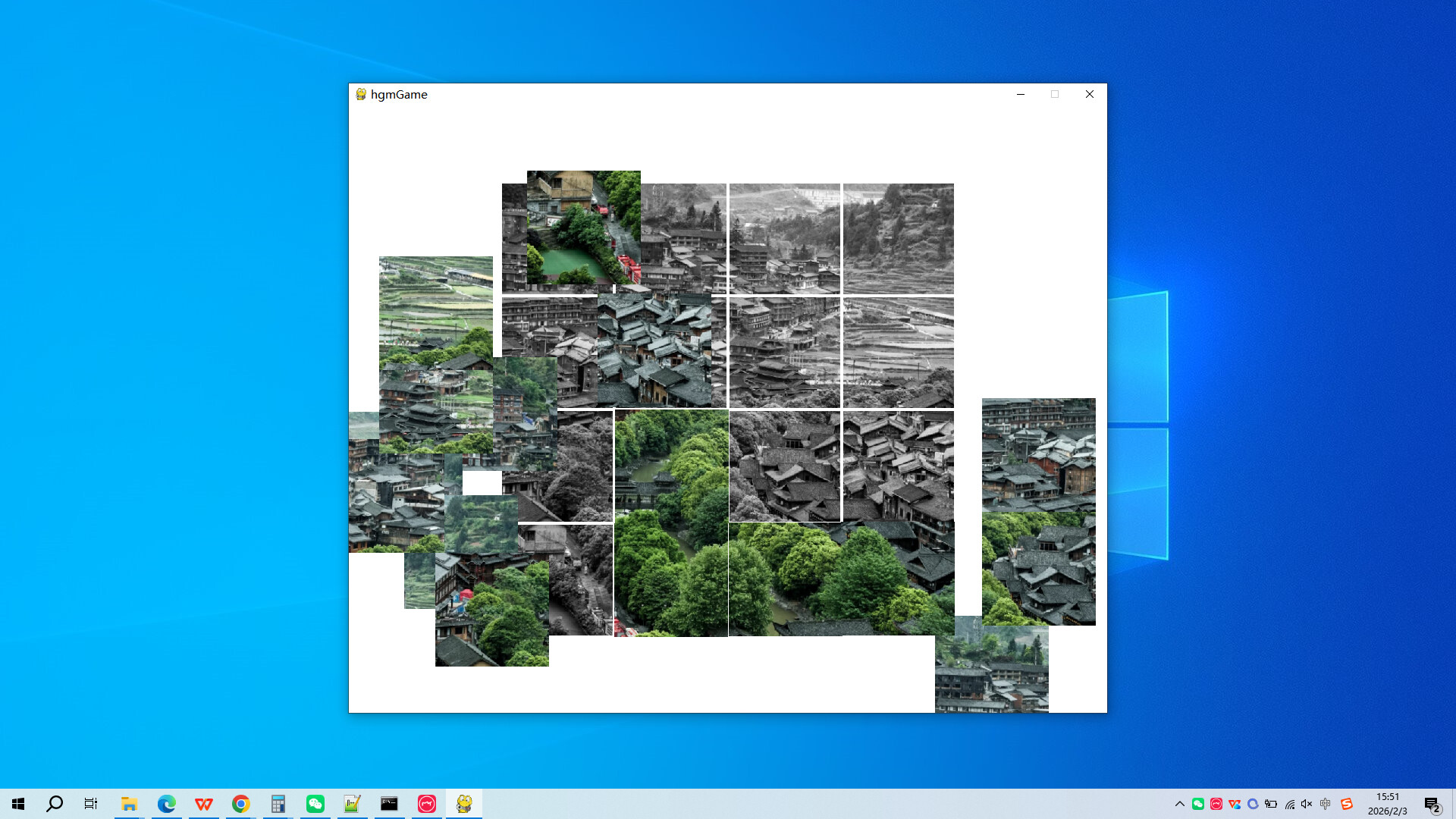Image resolution: width=1456 pixels, height=819 pixels.
Task: Open the Start menu
Action: (x=18, y=803)
